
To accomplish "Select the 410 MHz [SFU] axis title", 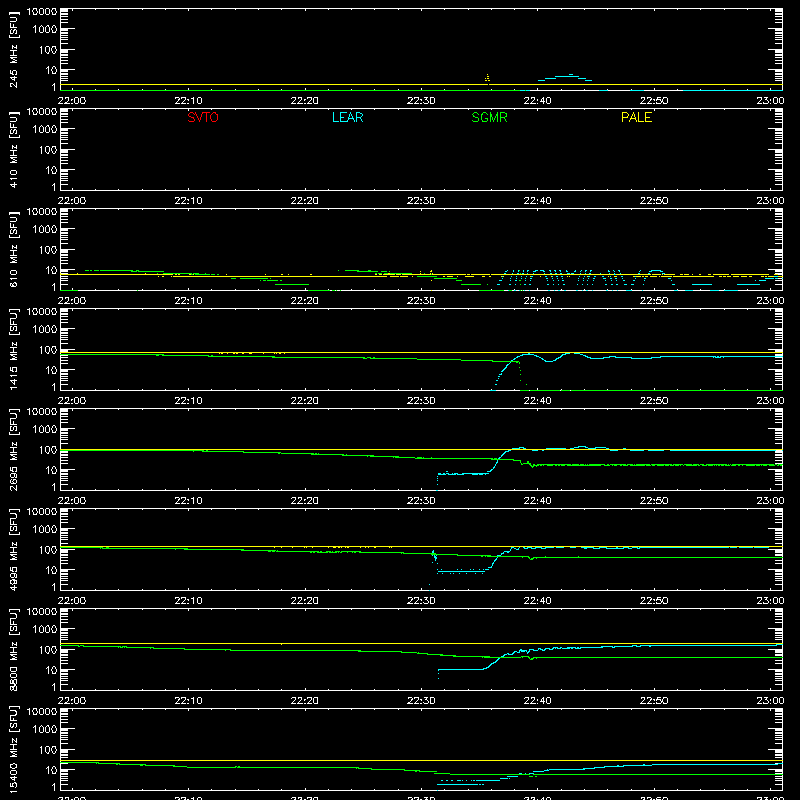I will coord(14,149).
